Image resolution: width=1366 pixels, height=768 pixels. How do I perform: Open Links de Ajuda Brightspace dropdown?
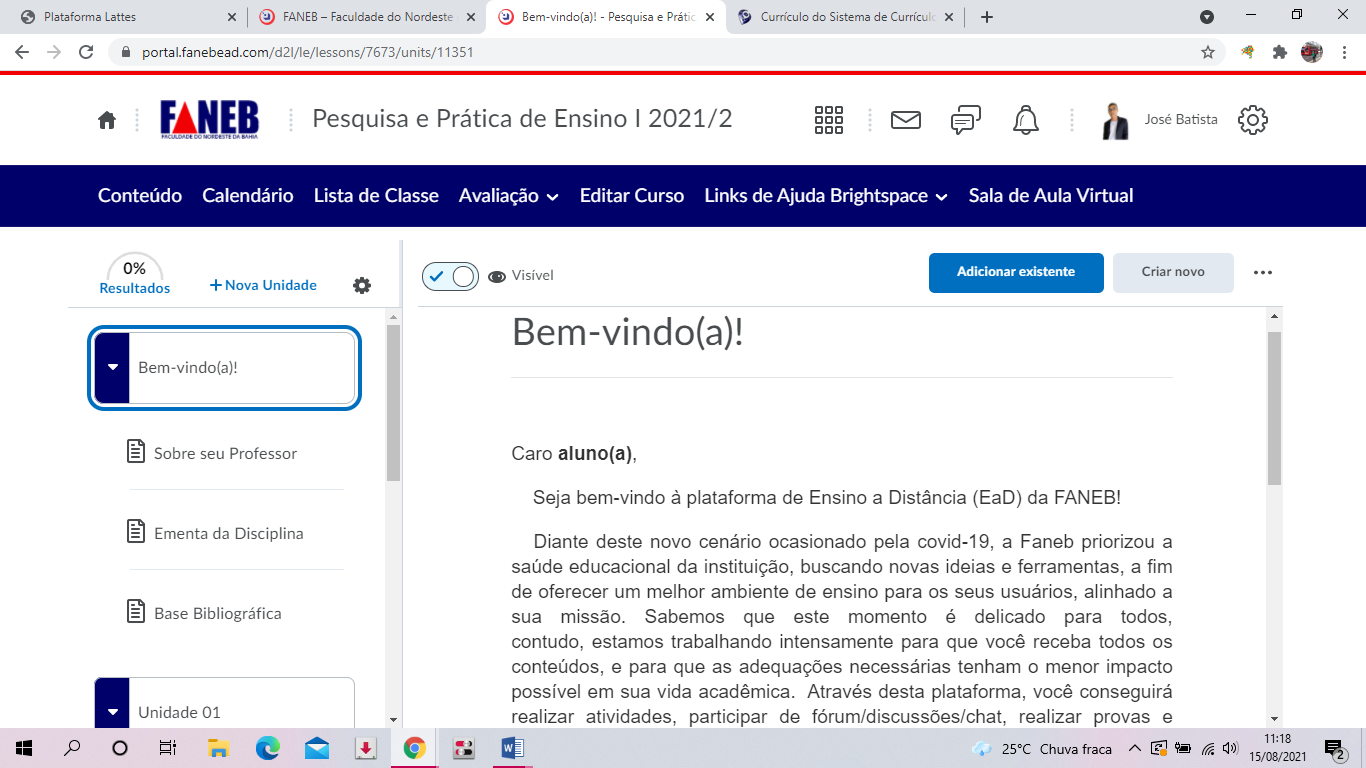(826, 196)
